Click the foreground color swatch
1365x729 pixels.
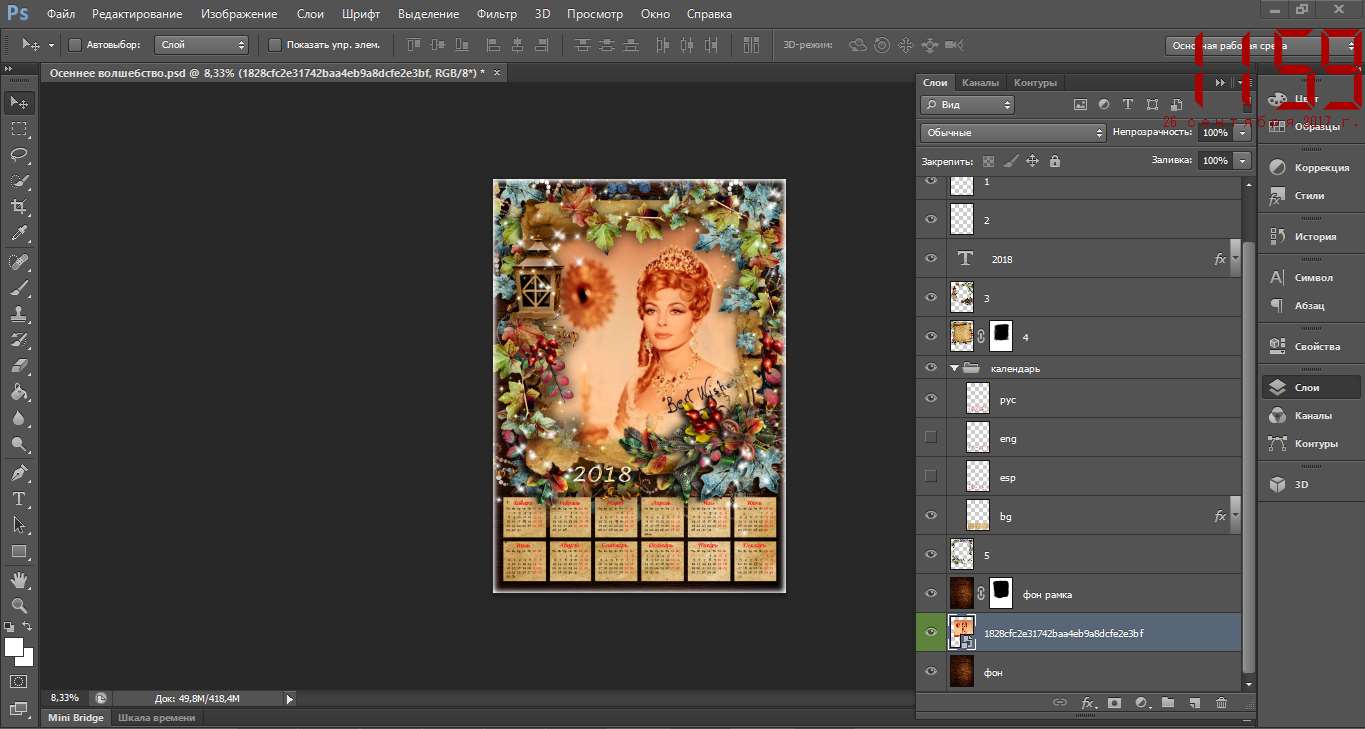click(13, 647)
